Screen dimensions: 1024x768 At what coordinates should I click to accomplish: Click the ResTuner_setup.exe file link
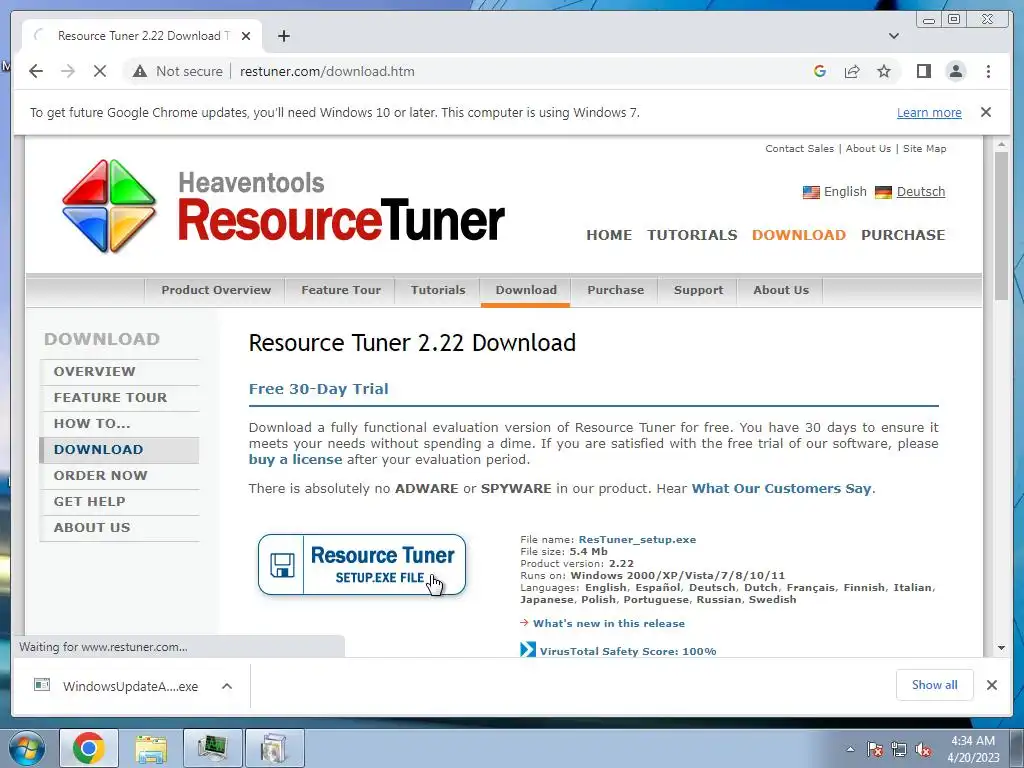coord(637,539)
